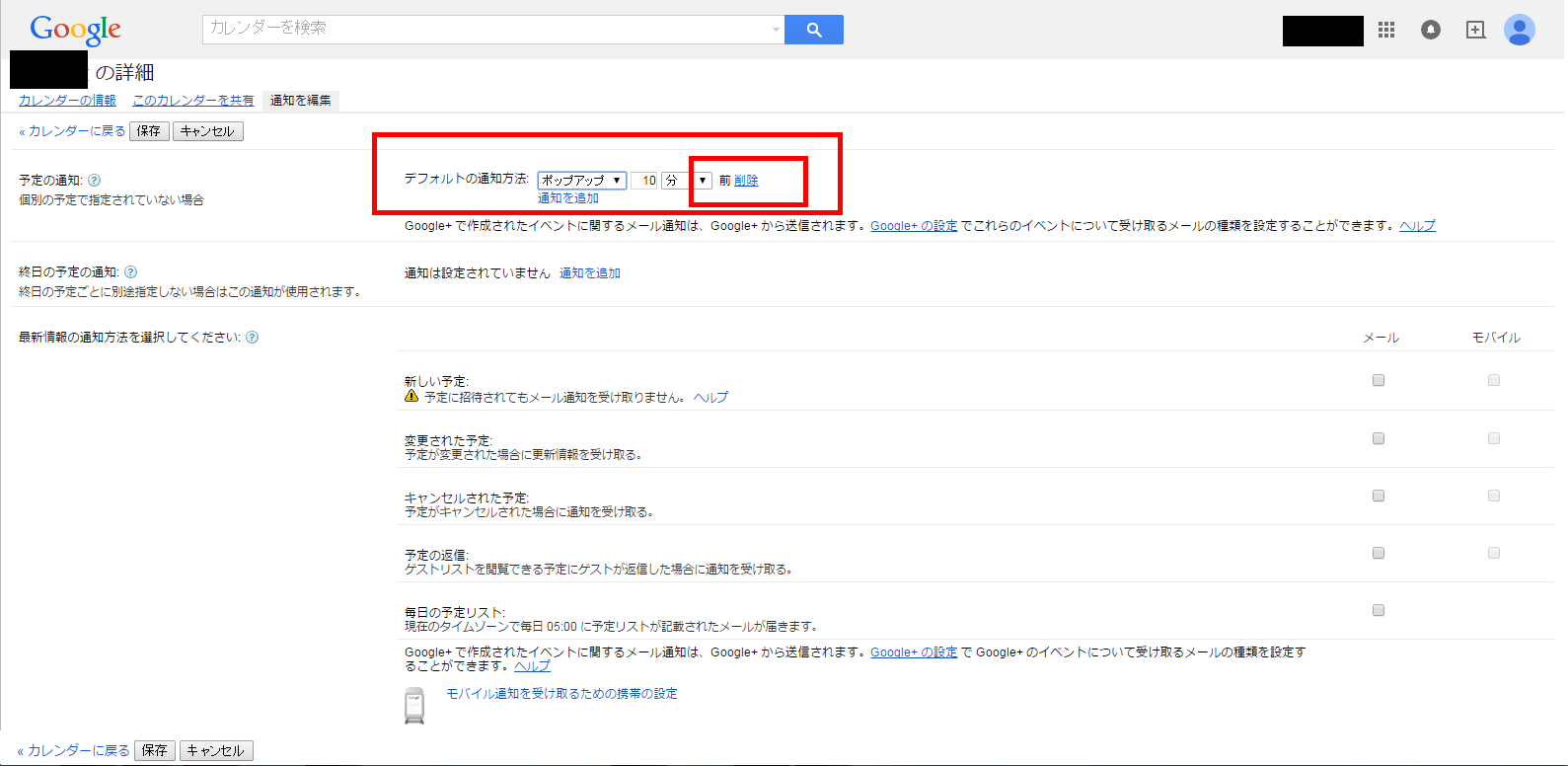Click the 通知は設定されていません text
1568x766 pixels.
pyautogui.click(x=478, y=273)
